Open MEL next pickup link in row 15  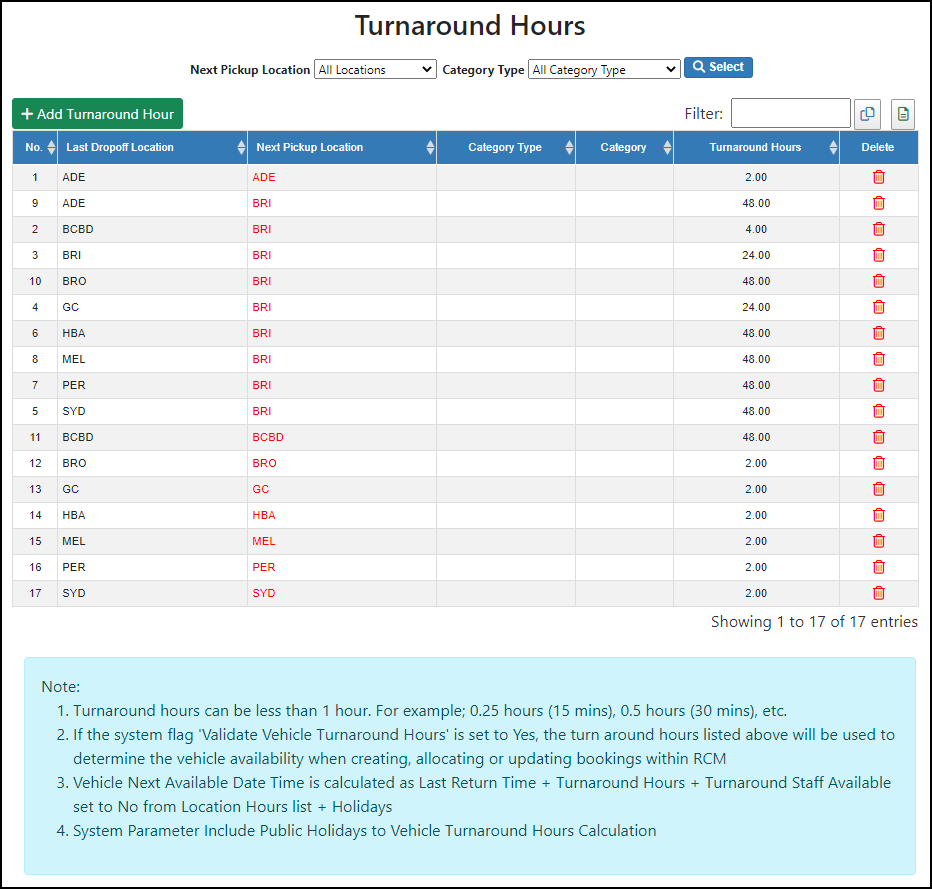(x=264, y=541)
